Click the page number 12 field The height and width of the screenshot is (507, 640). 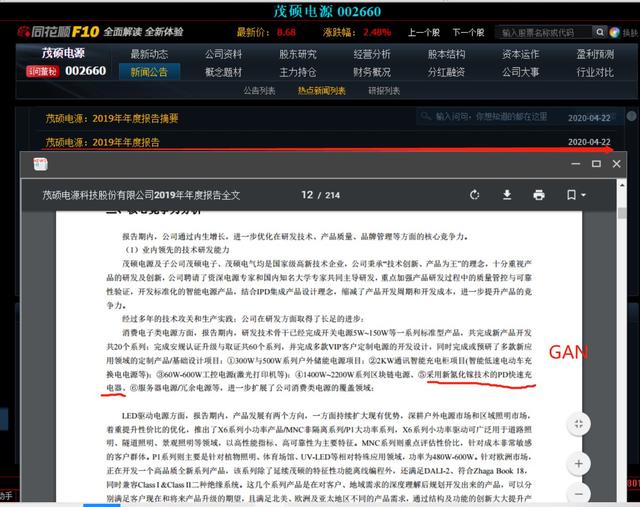click(307, 195)
